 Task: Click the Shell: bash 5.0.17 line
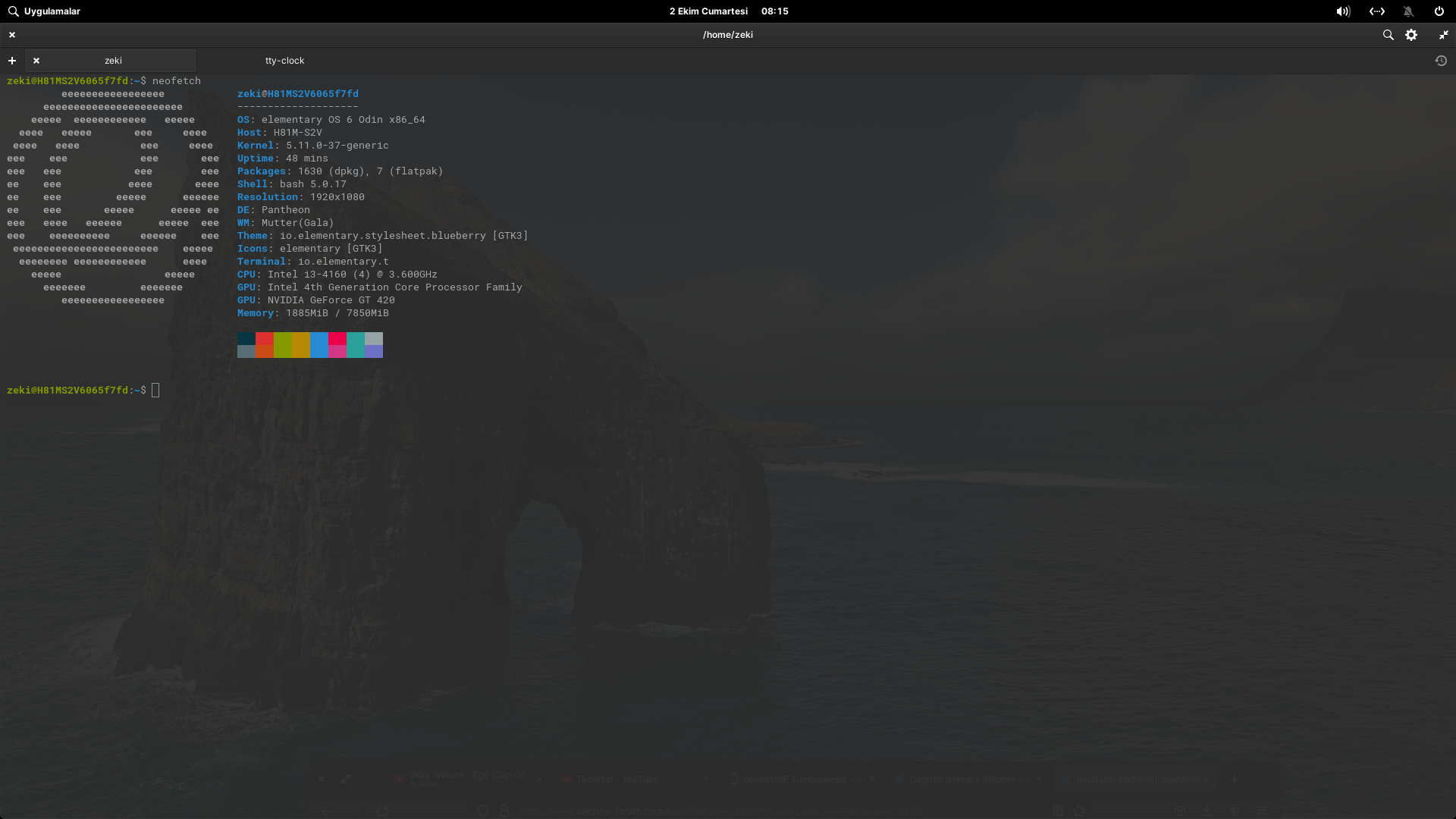click(292, 184)
